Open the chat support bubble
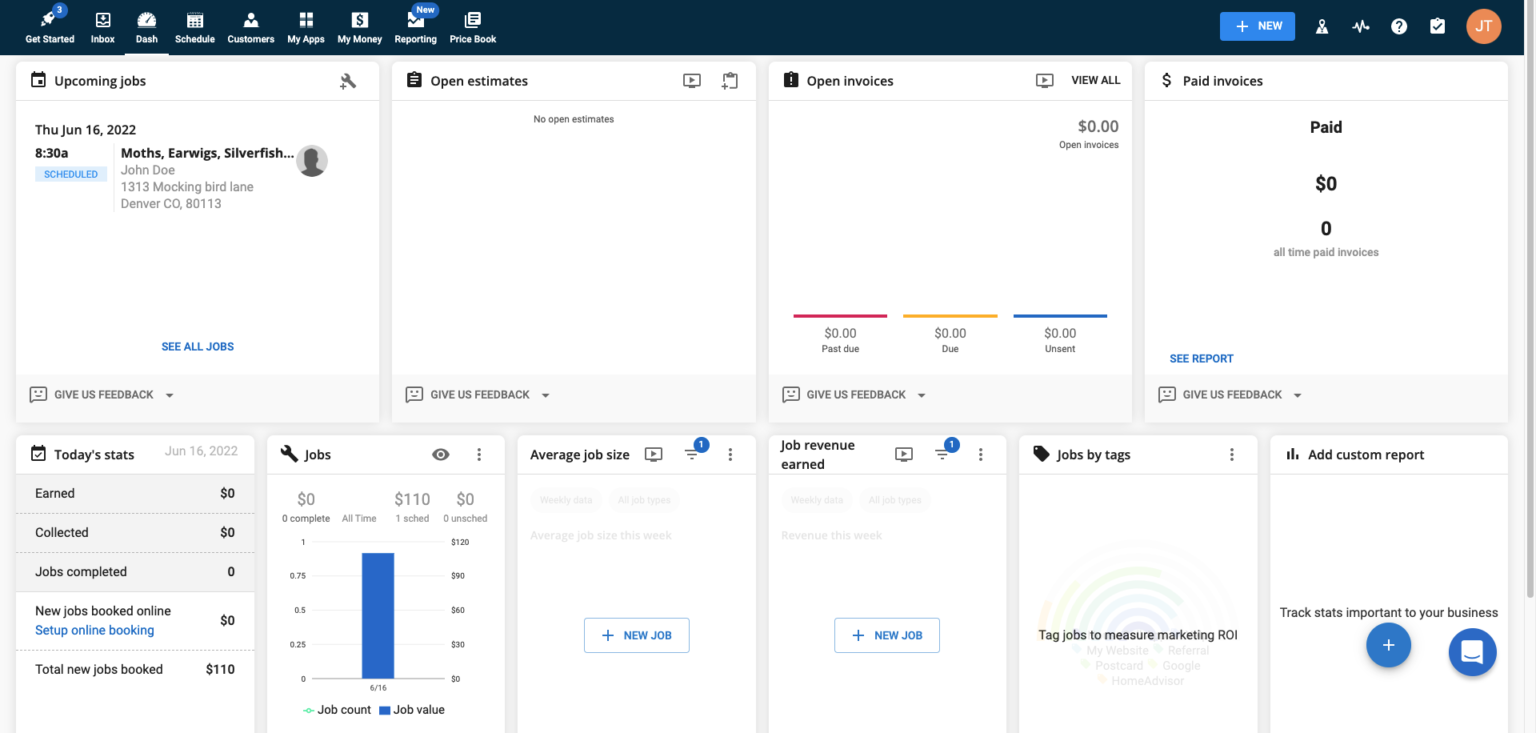The width and height of the screenshot is (1536, 733). pyautogui.click(x=1472, y=652)
